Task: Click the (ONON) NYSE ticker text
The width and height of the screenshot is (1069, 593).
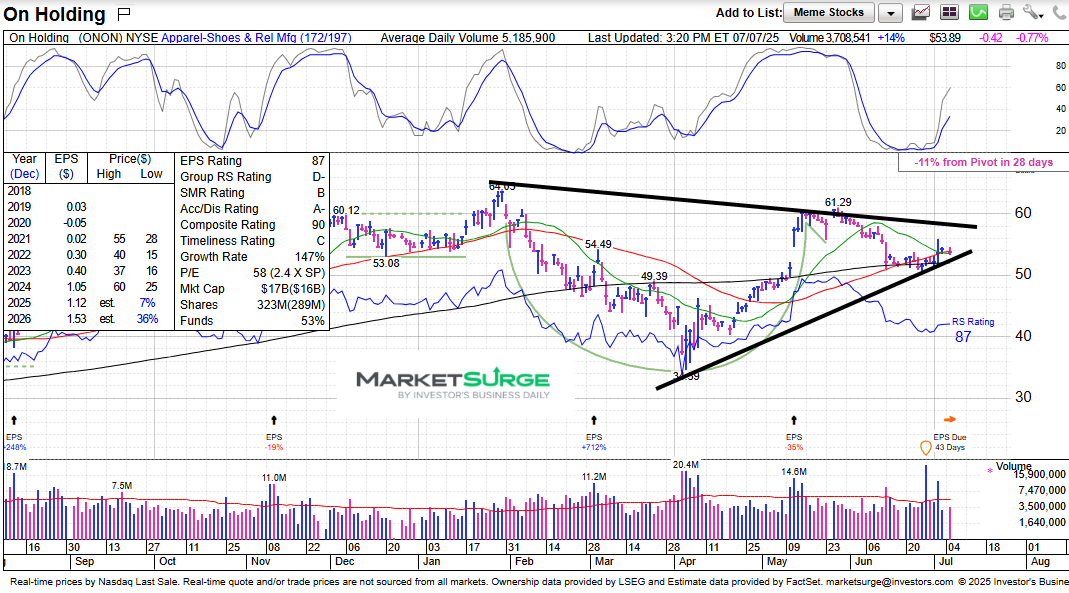Action: 117,37
